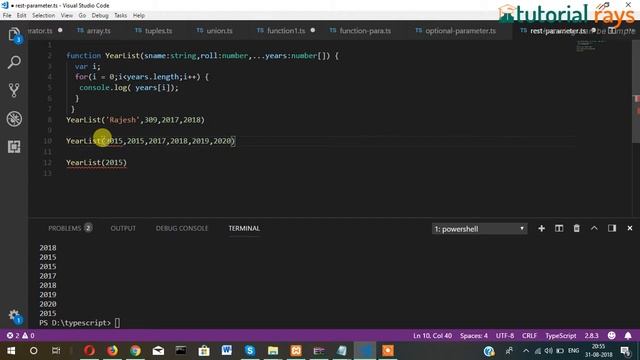Image resolution: width=640 pixels, height=360 pixels.
Task: Open Cortana search circle
Action: tap(33, 351)
